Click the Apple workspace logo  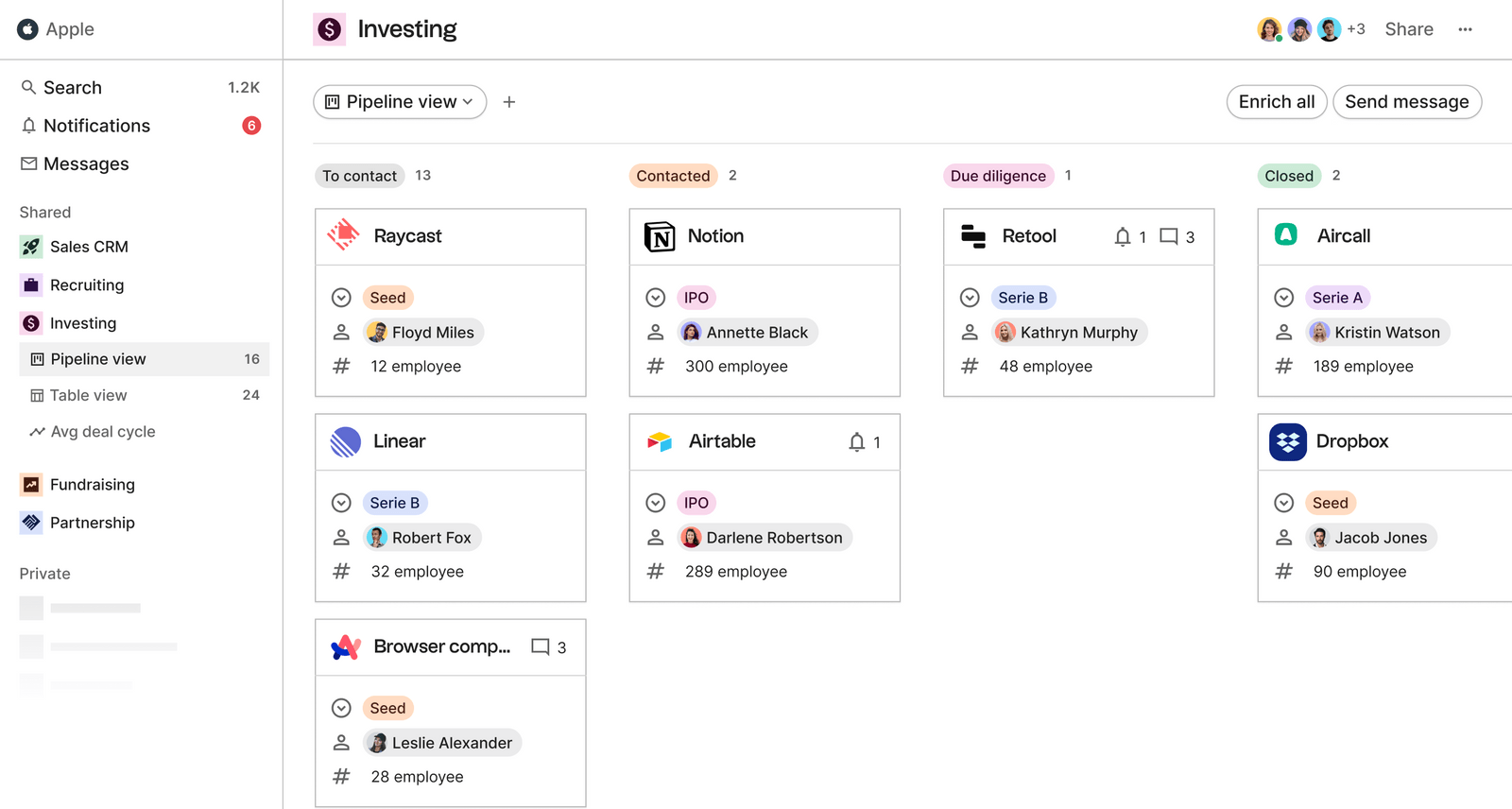[27, 28]
